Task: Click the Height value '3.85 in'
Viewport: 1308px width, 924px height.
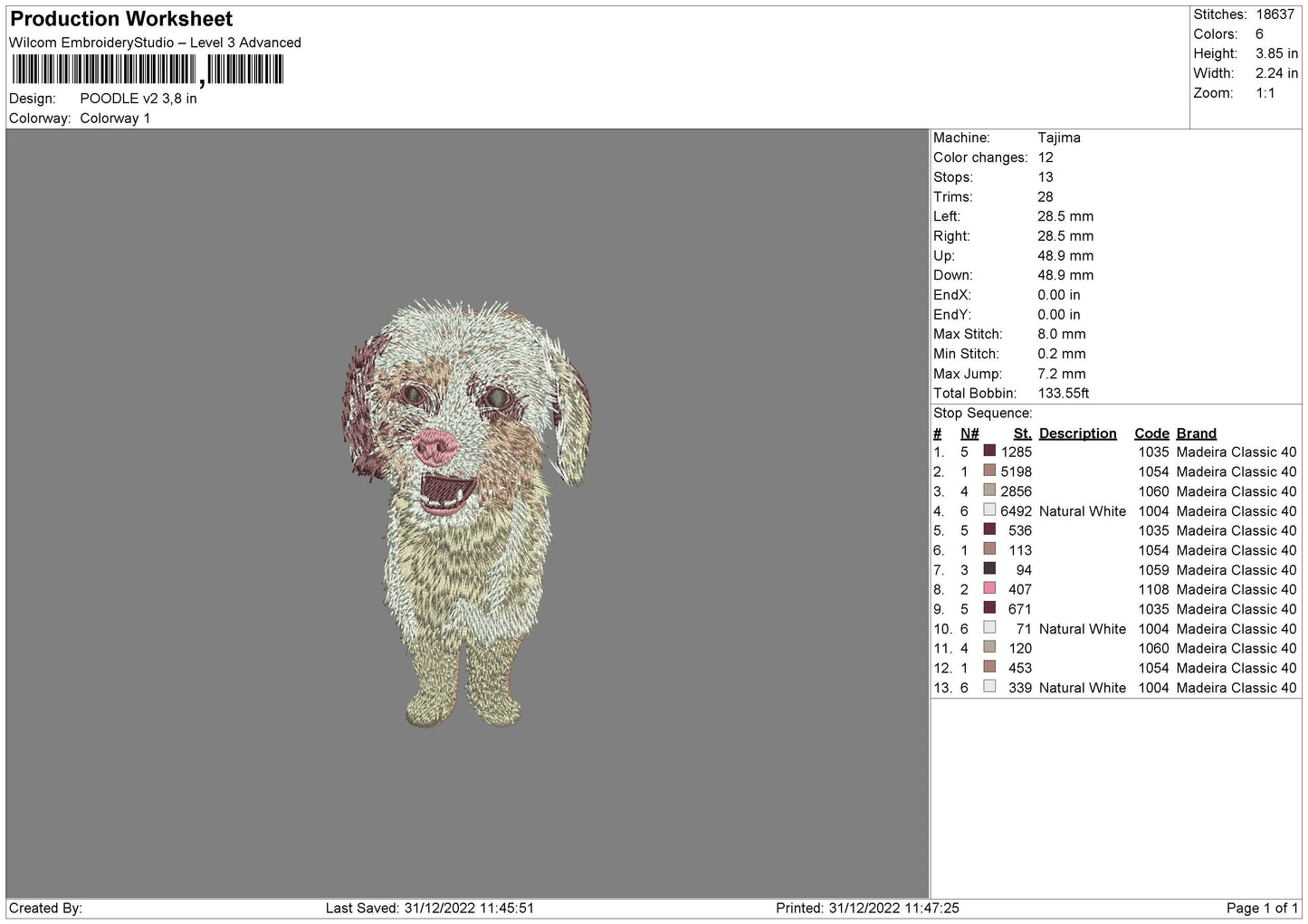Action: 1276,53
